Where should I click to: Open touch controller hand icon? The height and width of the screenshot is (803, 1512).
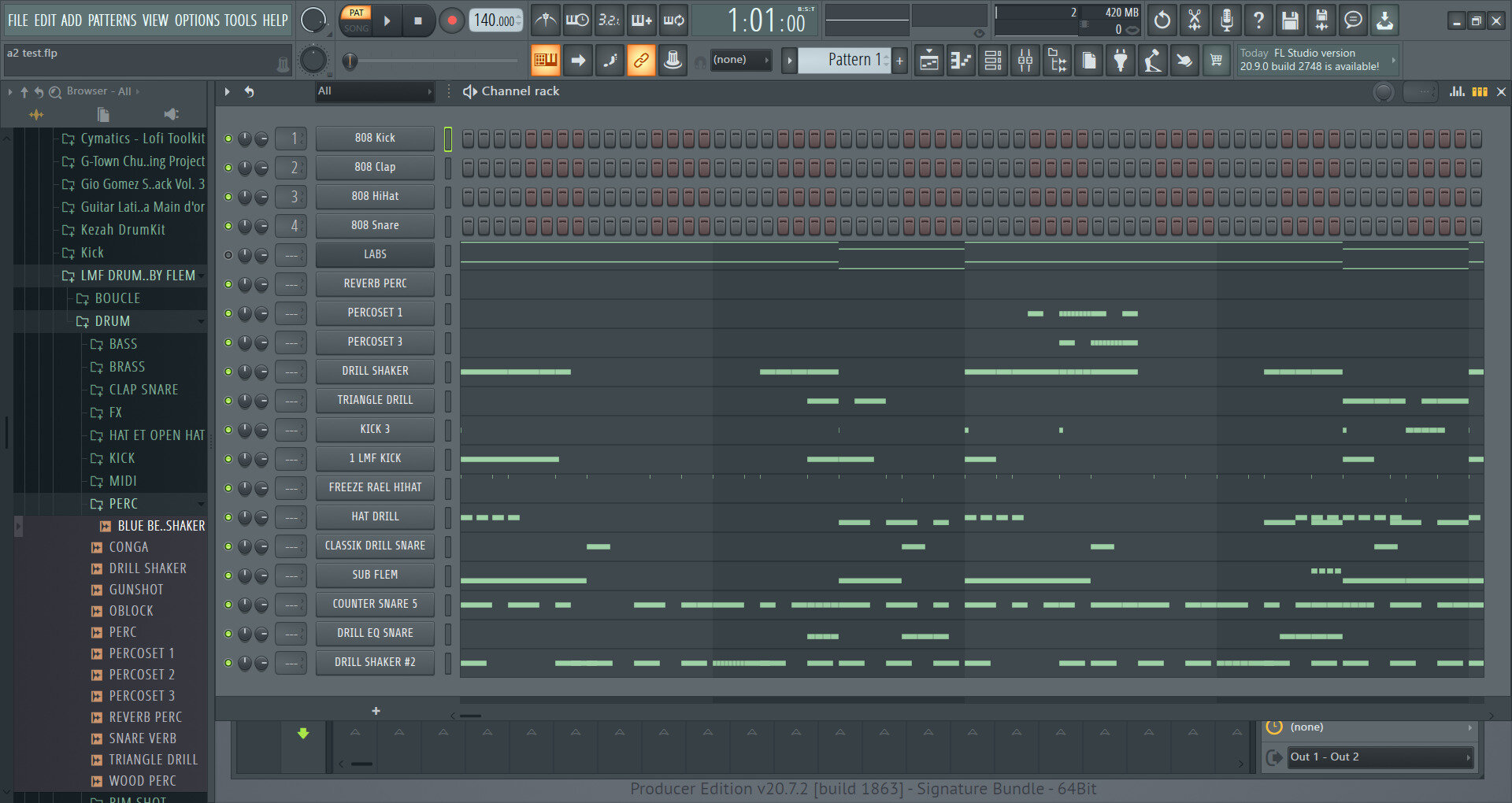tap(1184, 60)
